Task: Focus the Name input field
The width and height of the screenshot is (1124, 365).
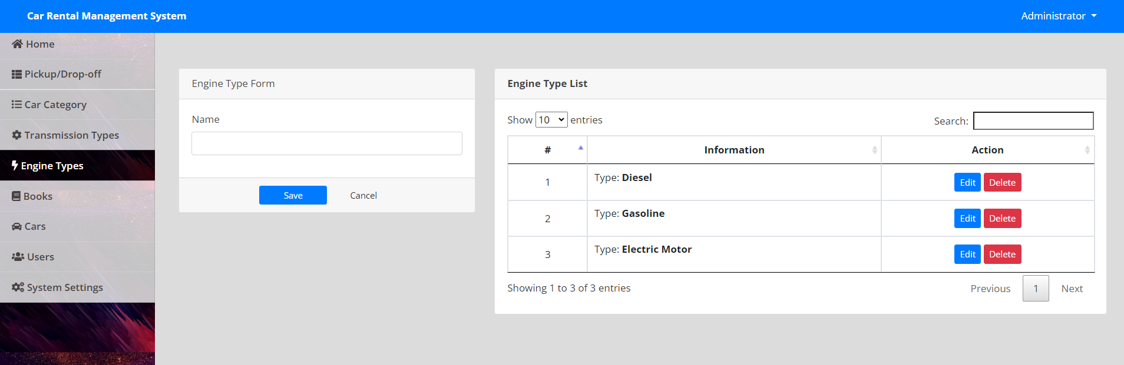Action: coord(327,143)
